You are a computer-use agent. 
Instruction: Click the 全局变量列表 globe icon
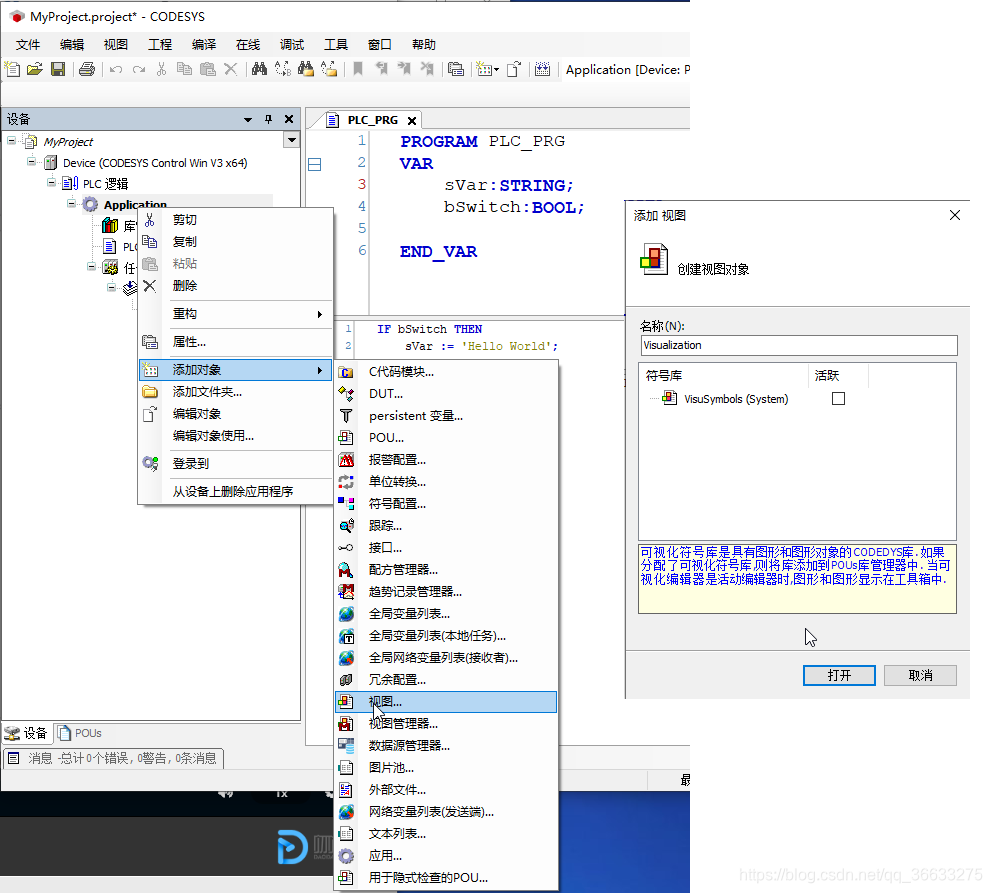point(346,613)
